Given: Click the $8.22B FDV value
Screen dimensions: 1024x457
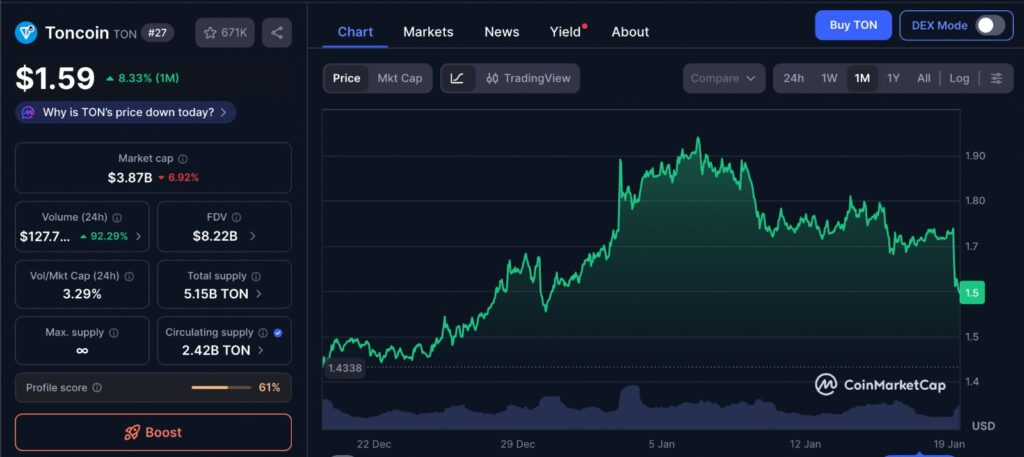Looking at the screenshot, I should (215, 236).
